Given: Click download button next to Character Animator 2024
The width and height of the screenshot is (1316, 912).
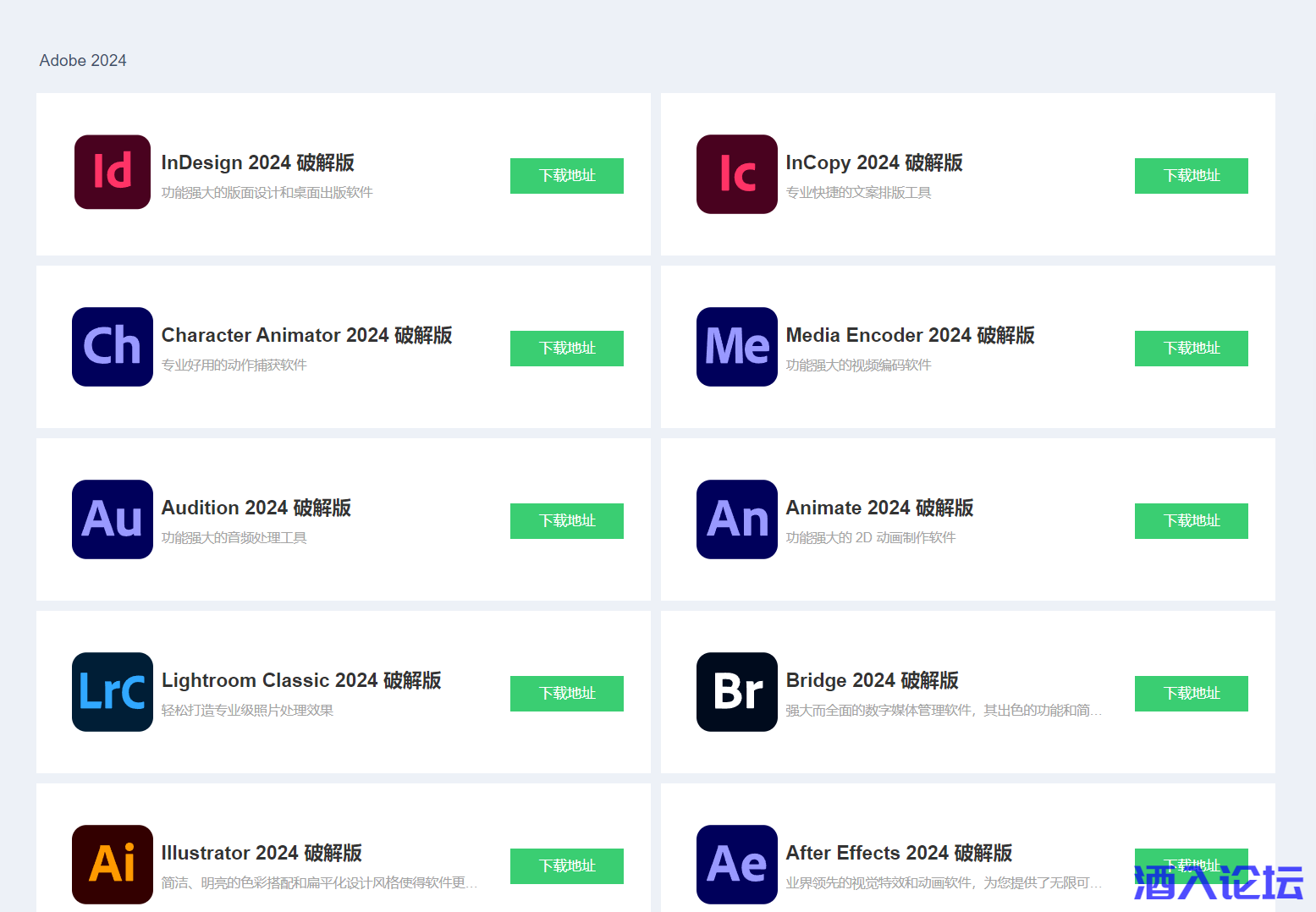Looking at the screenshot, I should click(566, 349).
